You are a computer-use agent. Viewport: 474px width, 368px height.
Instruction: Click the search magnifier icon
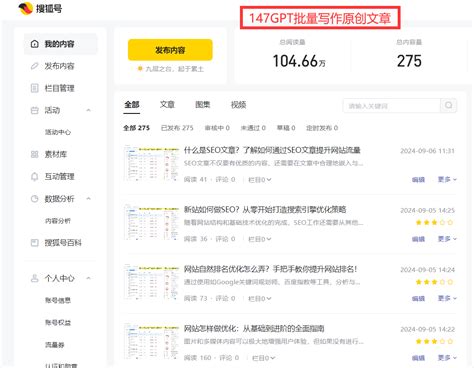point(449,105)
